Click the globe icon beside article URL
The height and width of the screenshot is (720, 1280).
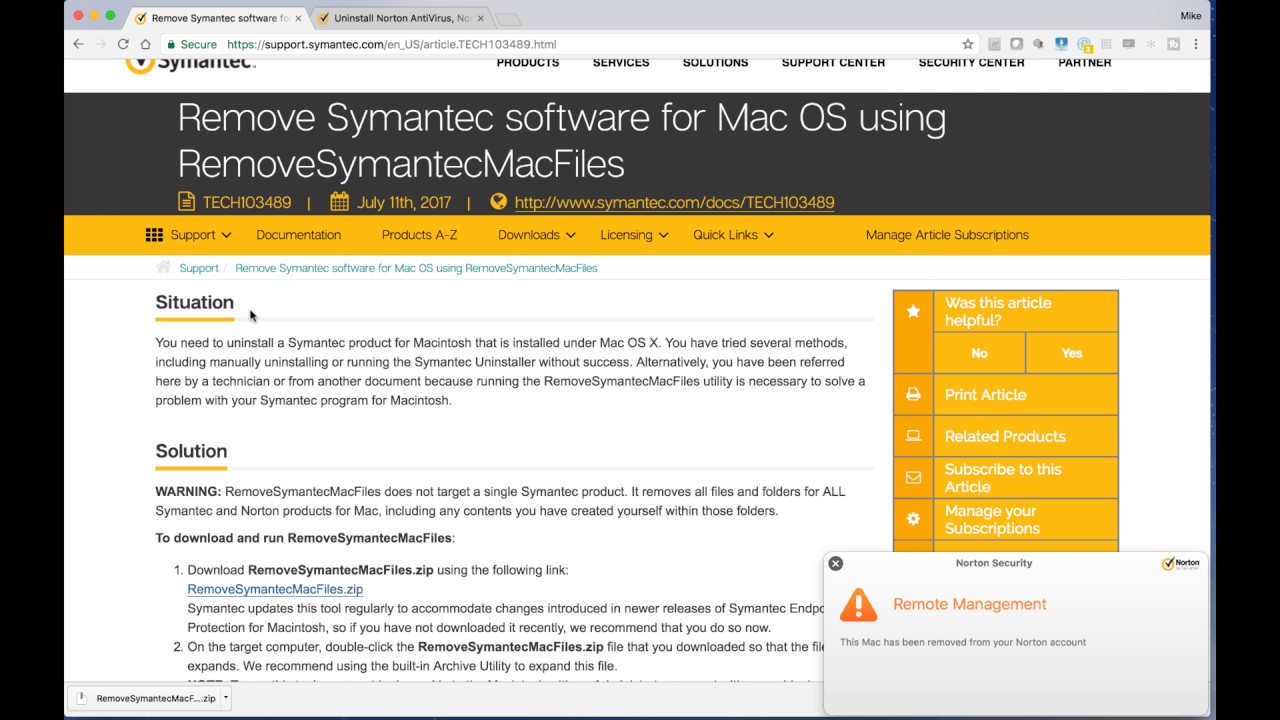pyautogui.click(x=498, y=201)
